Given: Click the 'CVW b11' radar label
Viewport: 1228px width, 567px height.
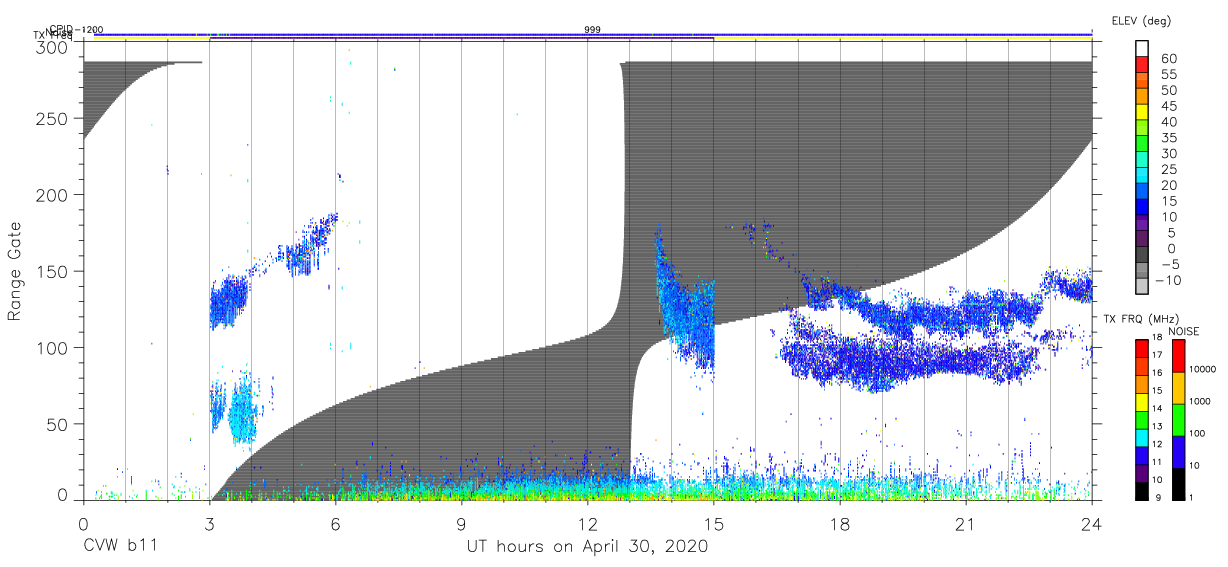Looking at the screenshot, I should point(121,547).
